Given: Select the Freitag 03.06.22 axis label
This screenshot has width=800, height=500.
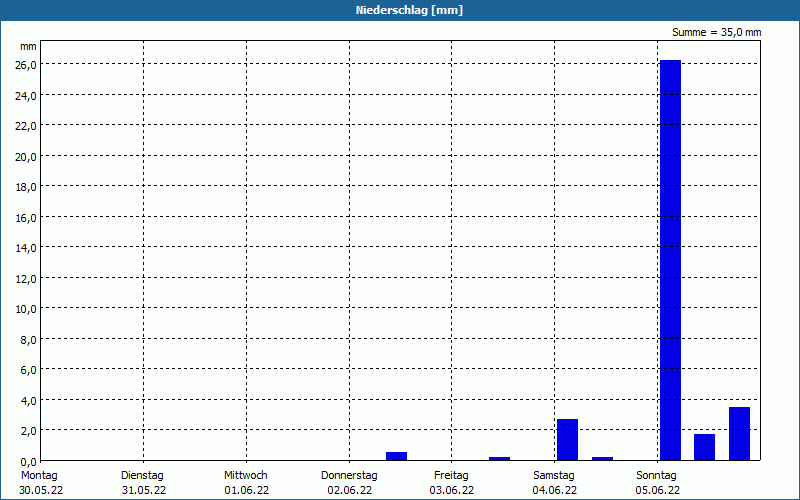Looking at the screenshot, I should click(x=452, y=483).
